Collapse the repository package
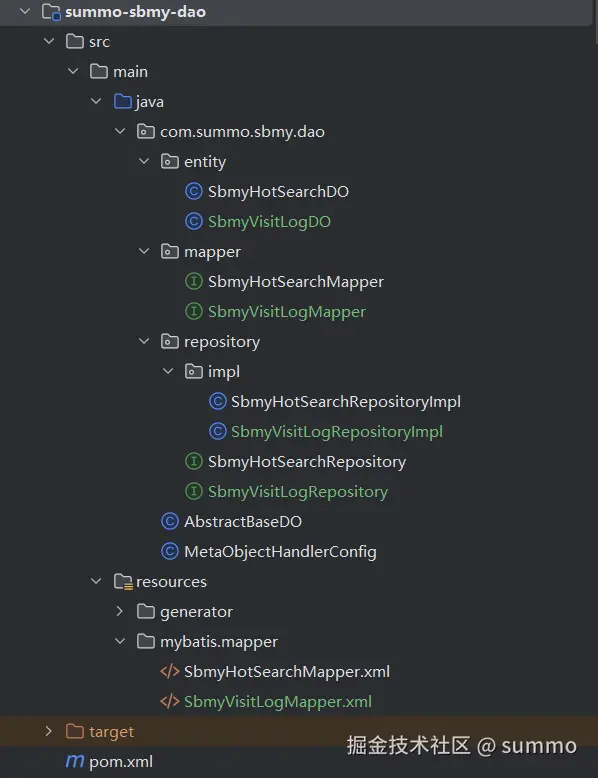The width and height of the screenshot is (598, 778). pyautogui.click(x=144, y=341)
